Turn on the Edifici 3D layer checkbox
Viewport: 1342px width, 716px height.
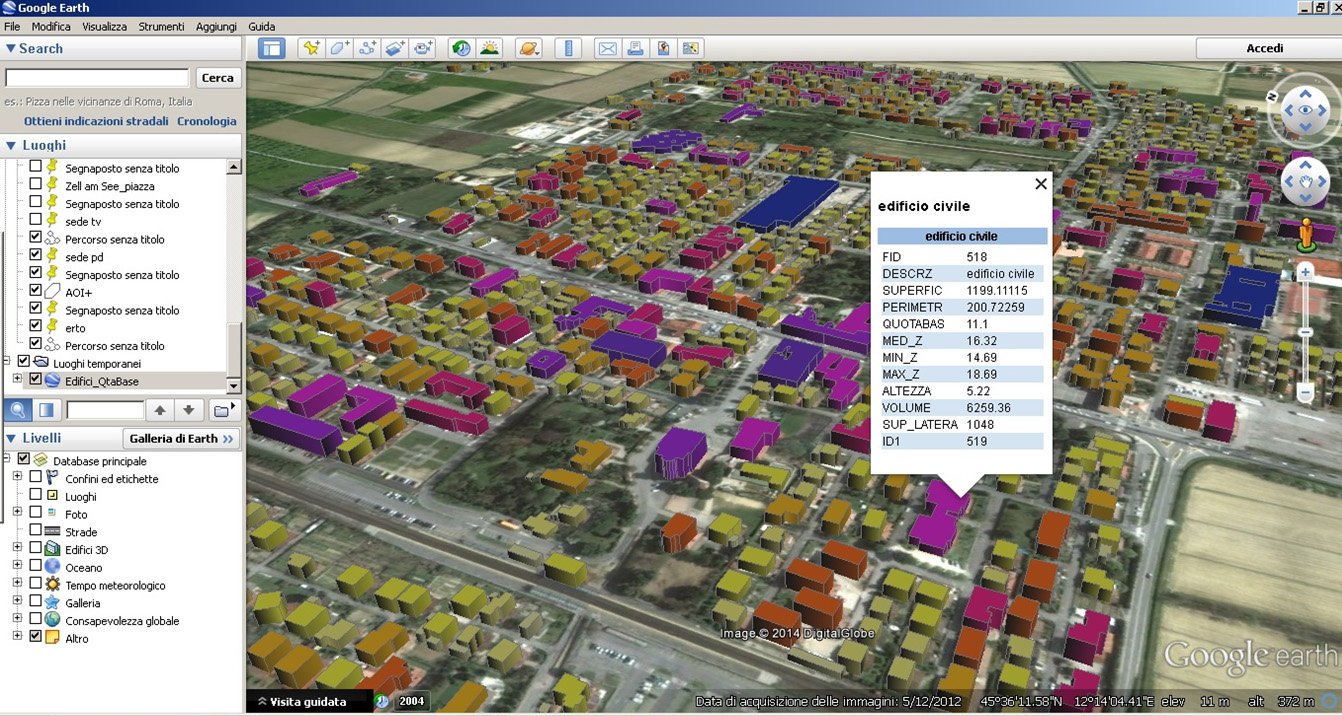point(36,549)
